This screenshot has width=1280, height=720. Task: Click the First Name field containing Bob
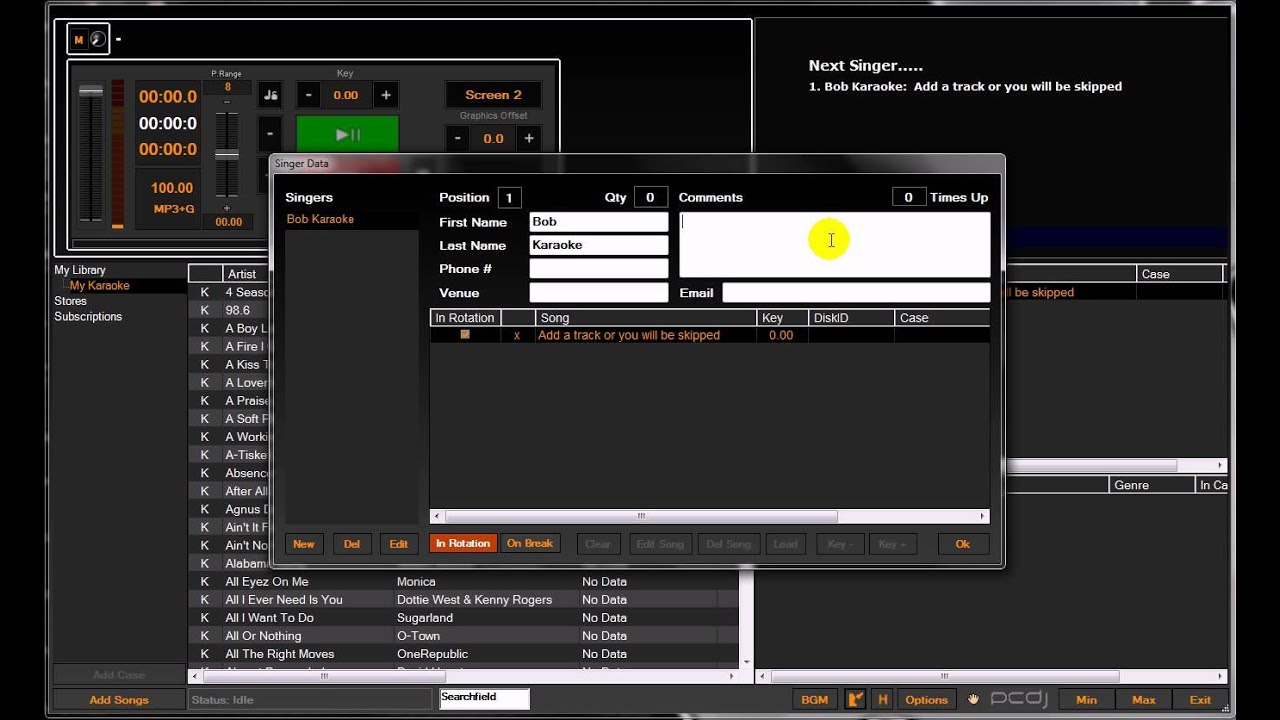[598, 222]
